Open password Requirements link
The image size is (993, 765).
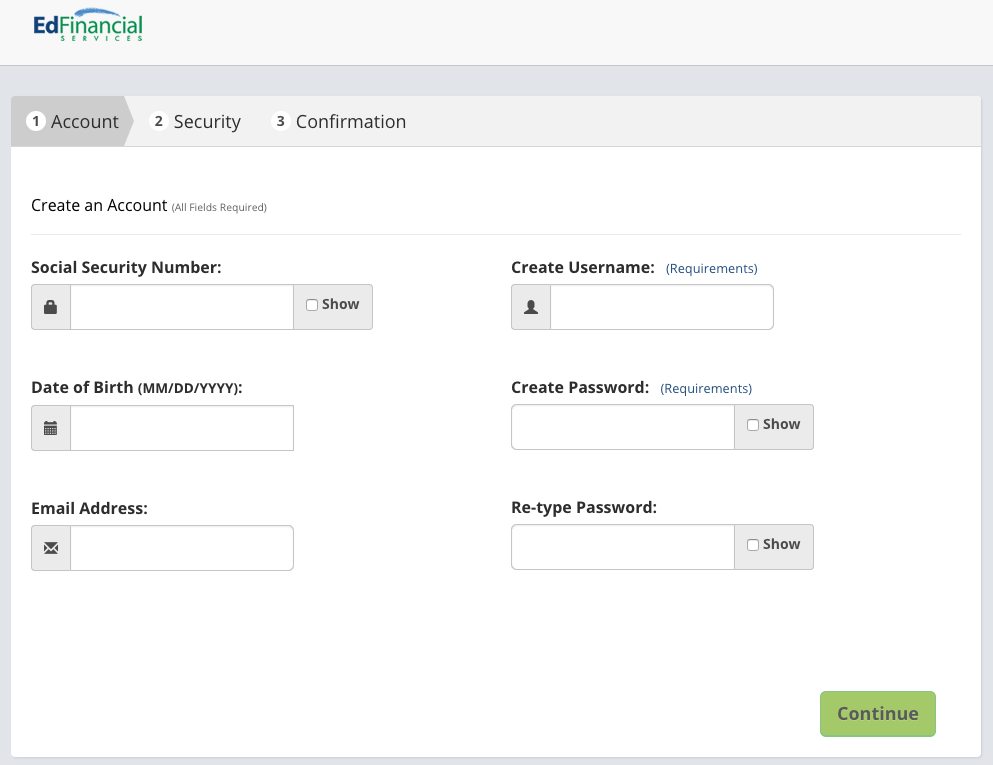pyautogui.click(x=706, y=388)
